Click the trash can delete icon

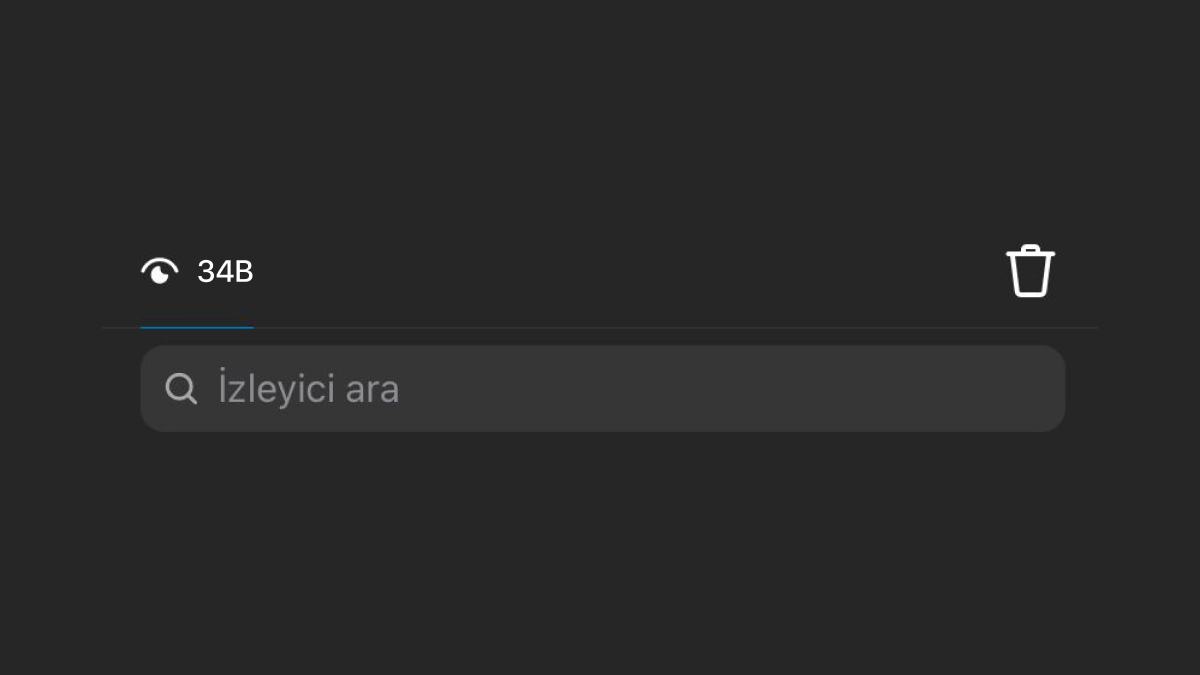pos(1030,271)
